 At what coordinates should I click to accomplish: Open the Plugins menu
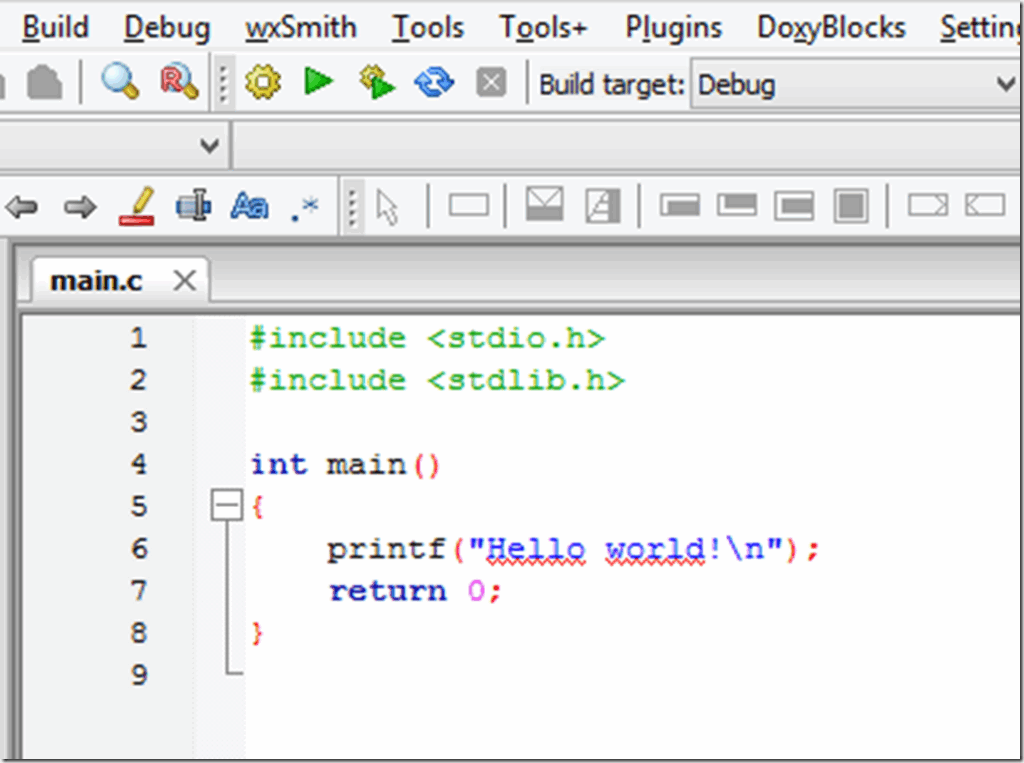click(673, 27)
